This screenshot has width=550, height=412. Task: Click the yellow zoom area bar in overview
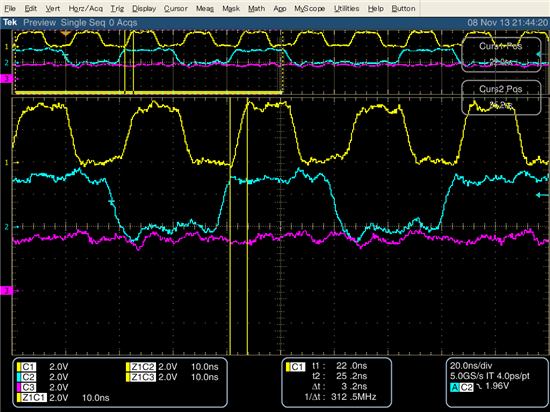[x=148, y=93]
